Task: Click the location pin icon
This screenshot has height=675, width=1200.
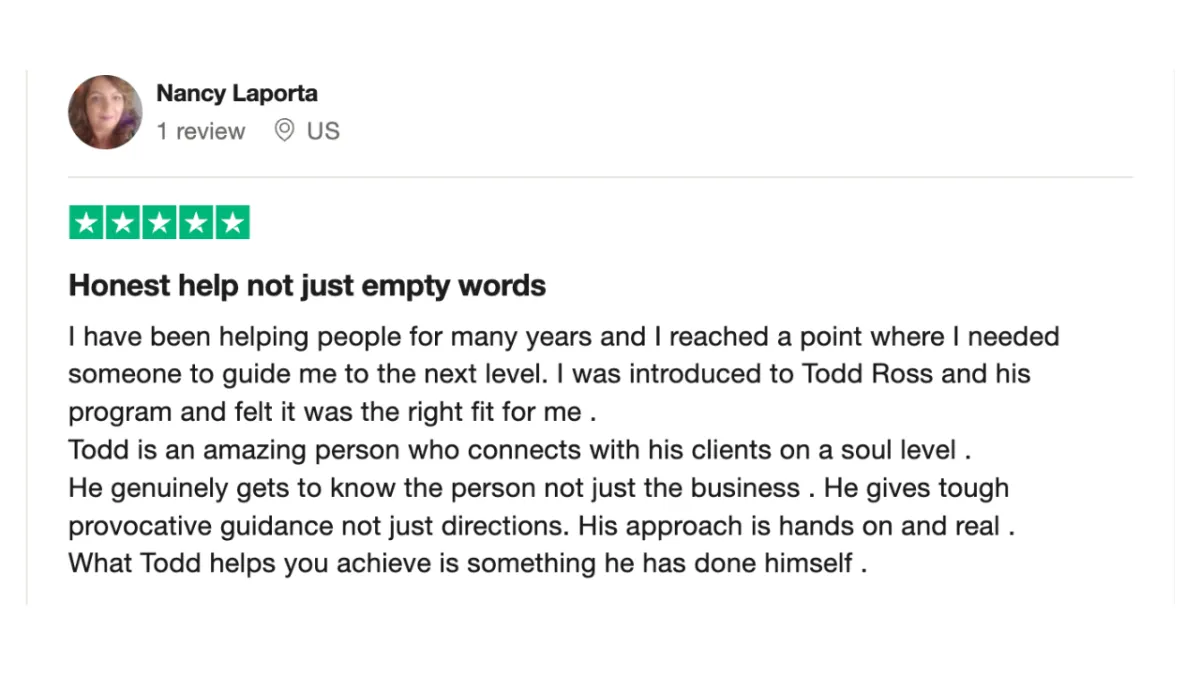Action: pos(285,131)
